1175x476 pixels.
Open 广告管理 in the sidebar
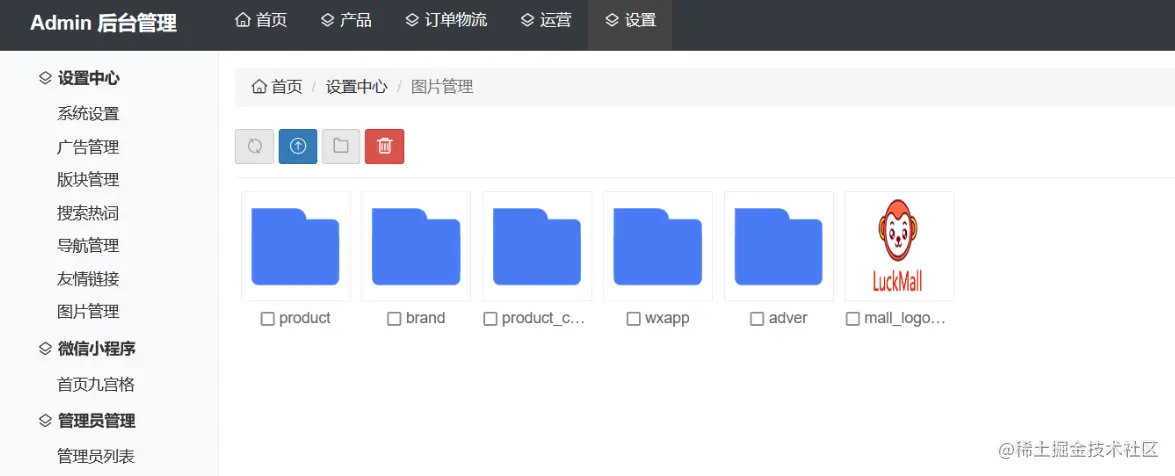pos(88,147)
